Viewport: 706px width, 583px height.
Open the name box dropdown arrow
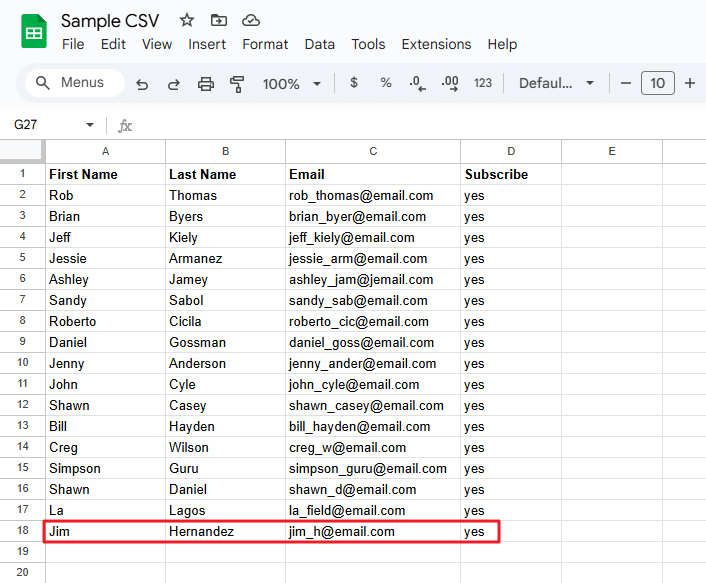(x=90, y=126)
